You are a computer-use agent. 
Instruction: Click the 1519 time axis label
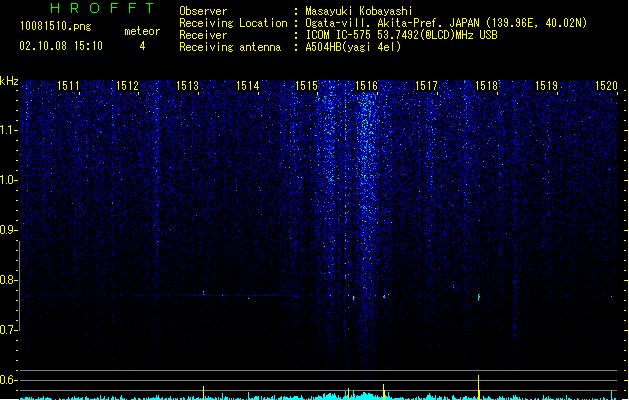[x=546, y=86]
